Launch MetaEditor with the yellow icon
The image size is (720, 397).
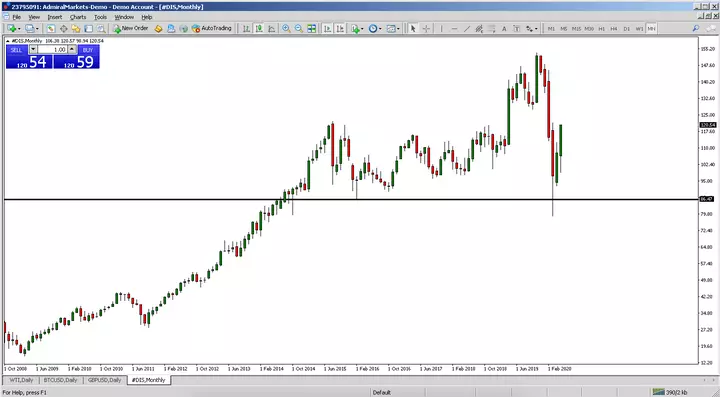click(x=158, y=28)
